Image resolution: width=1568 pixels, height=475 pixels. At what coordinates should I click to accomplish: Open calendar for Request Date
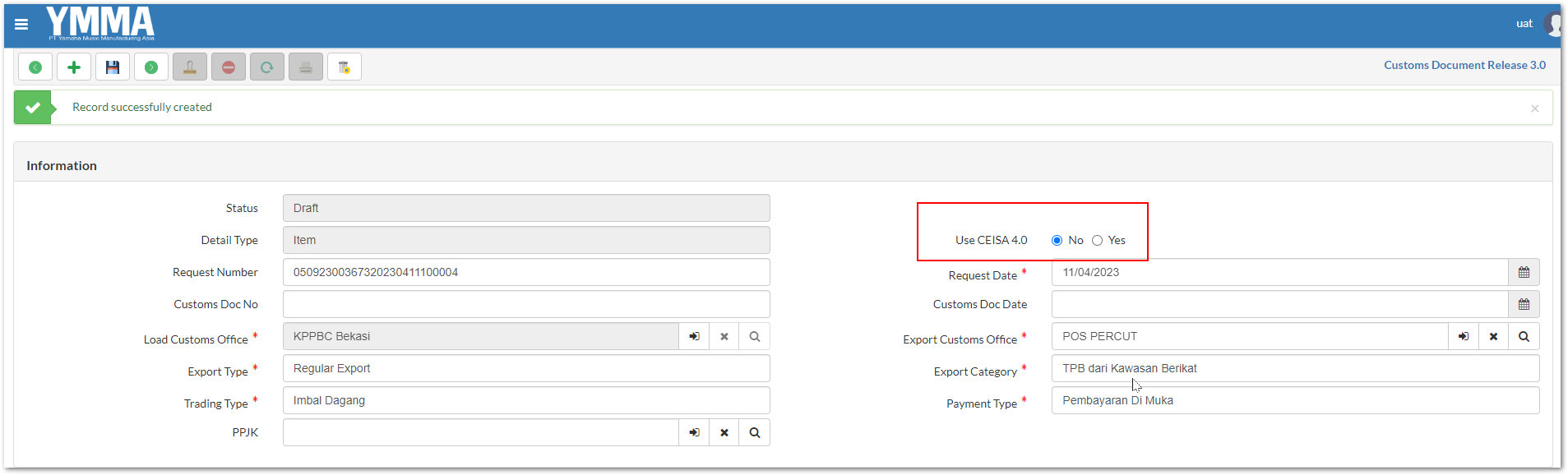[x=1524, y=273]
